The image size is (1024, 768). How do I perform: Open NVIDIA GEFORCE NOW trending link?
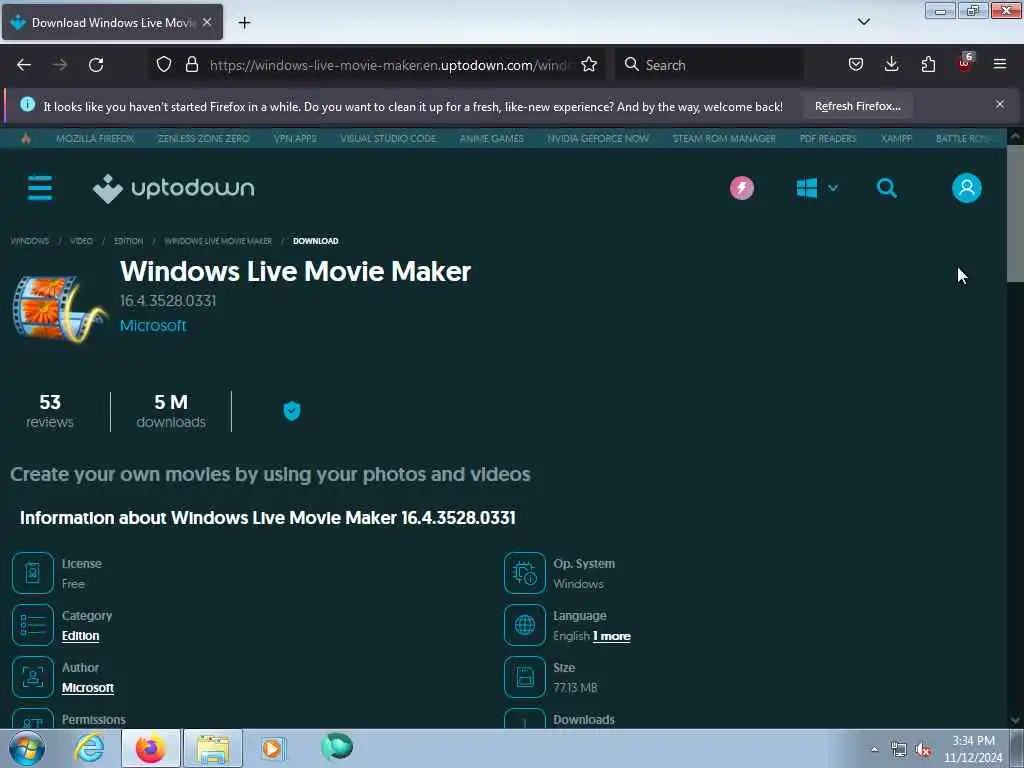[x=598, y=138]
